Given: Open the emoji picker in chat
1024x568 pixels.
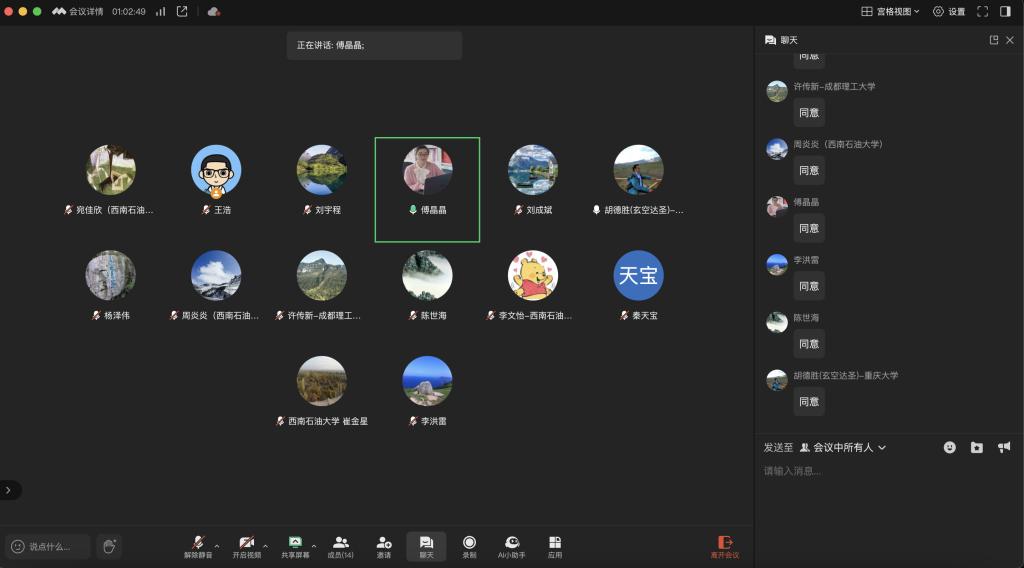Looking at the screenshot, I should click(x=950, y=447).
